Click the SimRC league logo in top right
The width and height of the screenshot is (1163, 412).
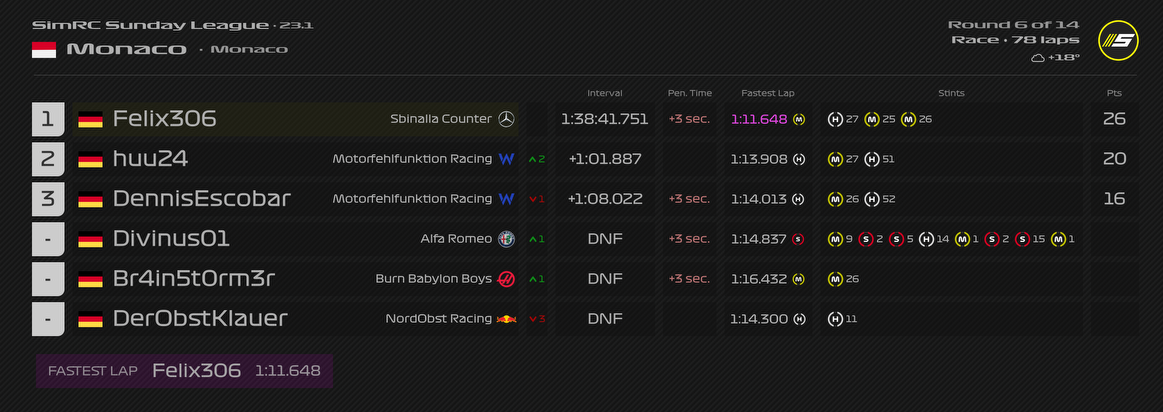pos(1118,40)
